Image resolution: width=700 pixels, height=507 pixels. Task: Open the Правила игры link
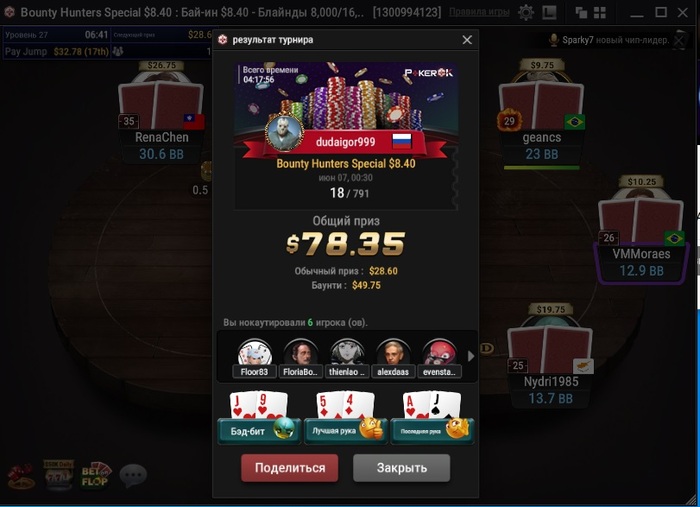(479, 12)
